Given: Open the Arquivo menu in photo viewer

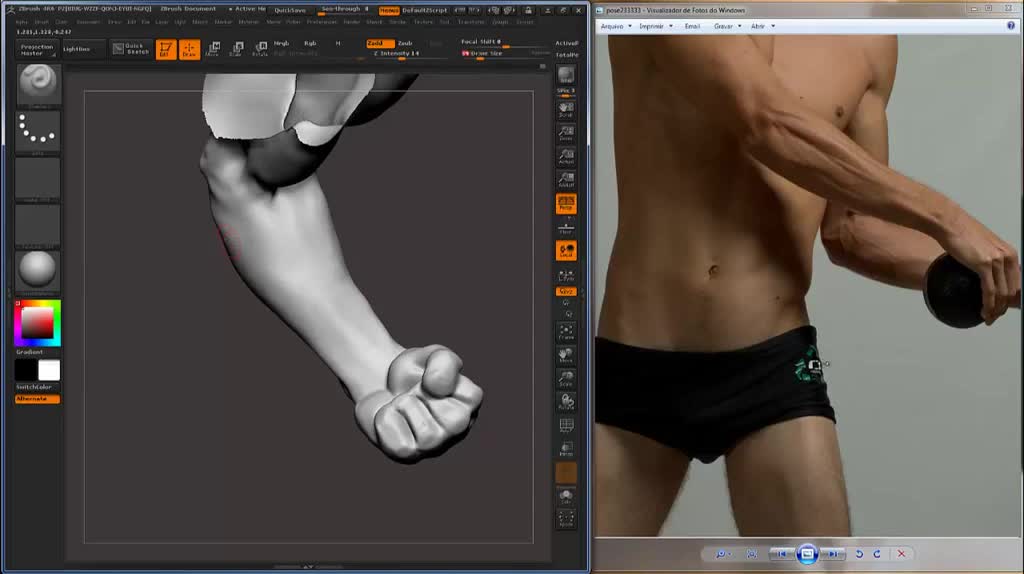Looking at the screenshot, I should click(615, 26).
